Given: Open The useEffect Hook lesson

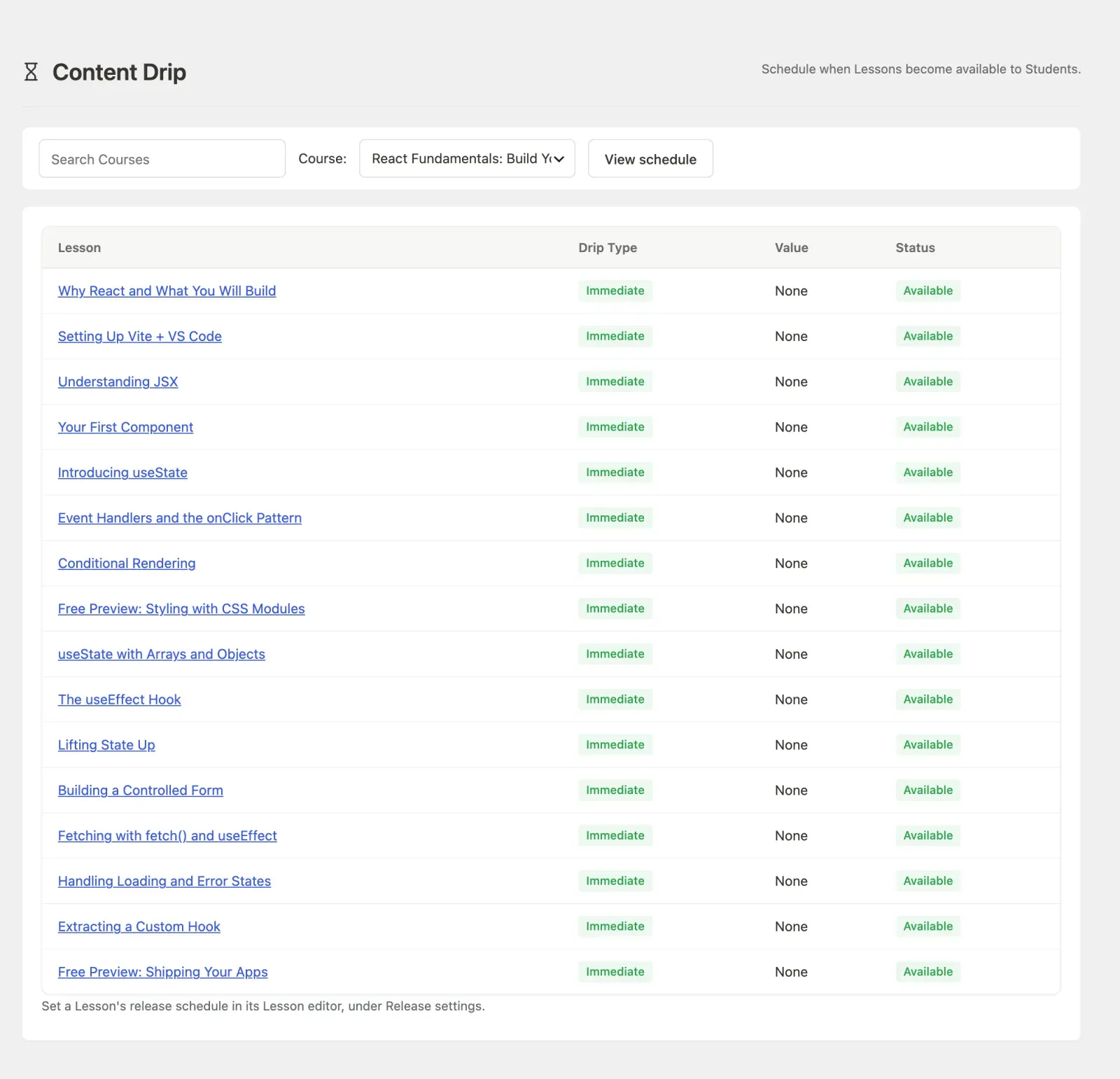Looking at the screenshot, I should pos(119,699).
